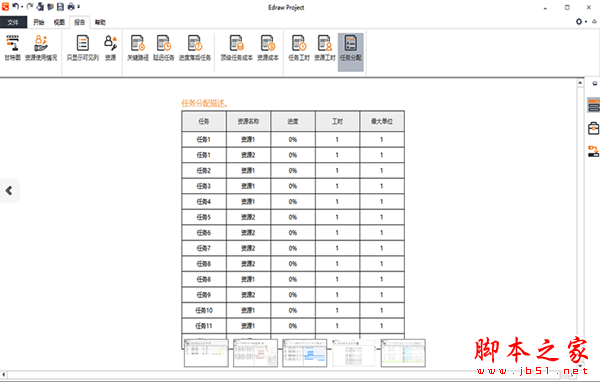600x382 pixels.
Task: Click the 资源名称 column header
Action: click(248, 121)
